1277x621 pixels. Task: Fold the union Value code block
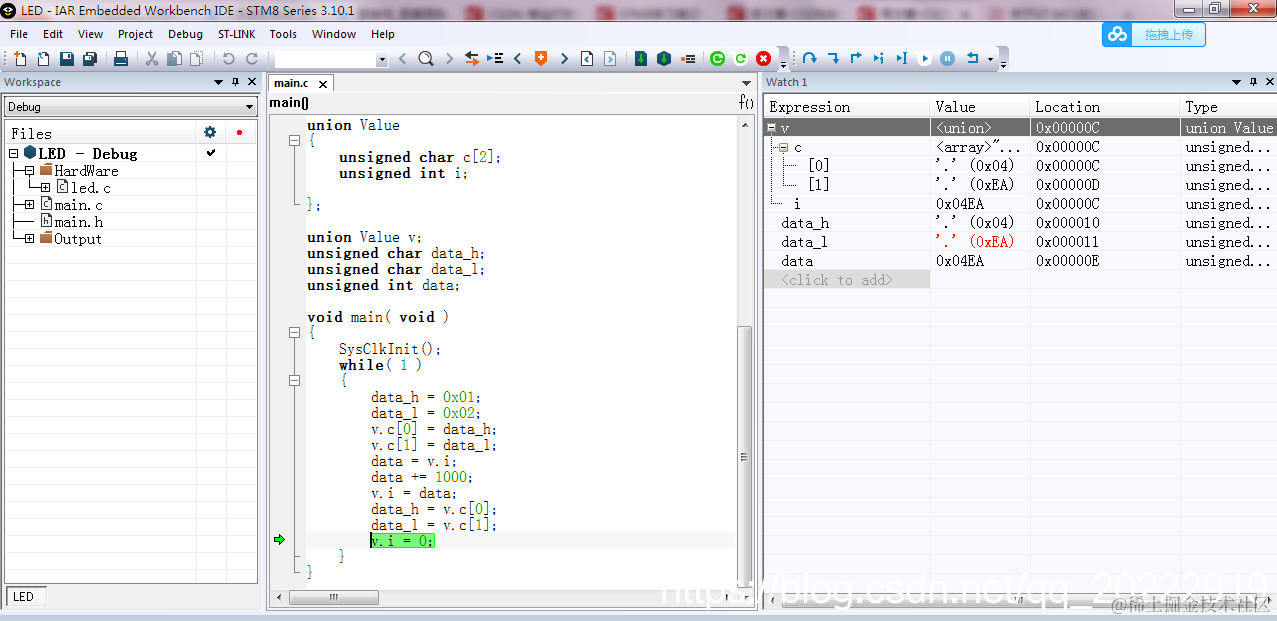tap(294, 141)
